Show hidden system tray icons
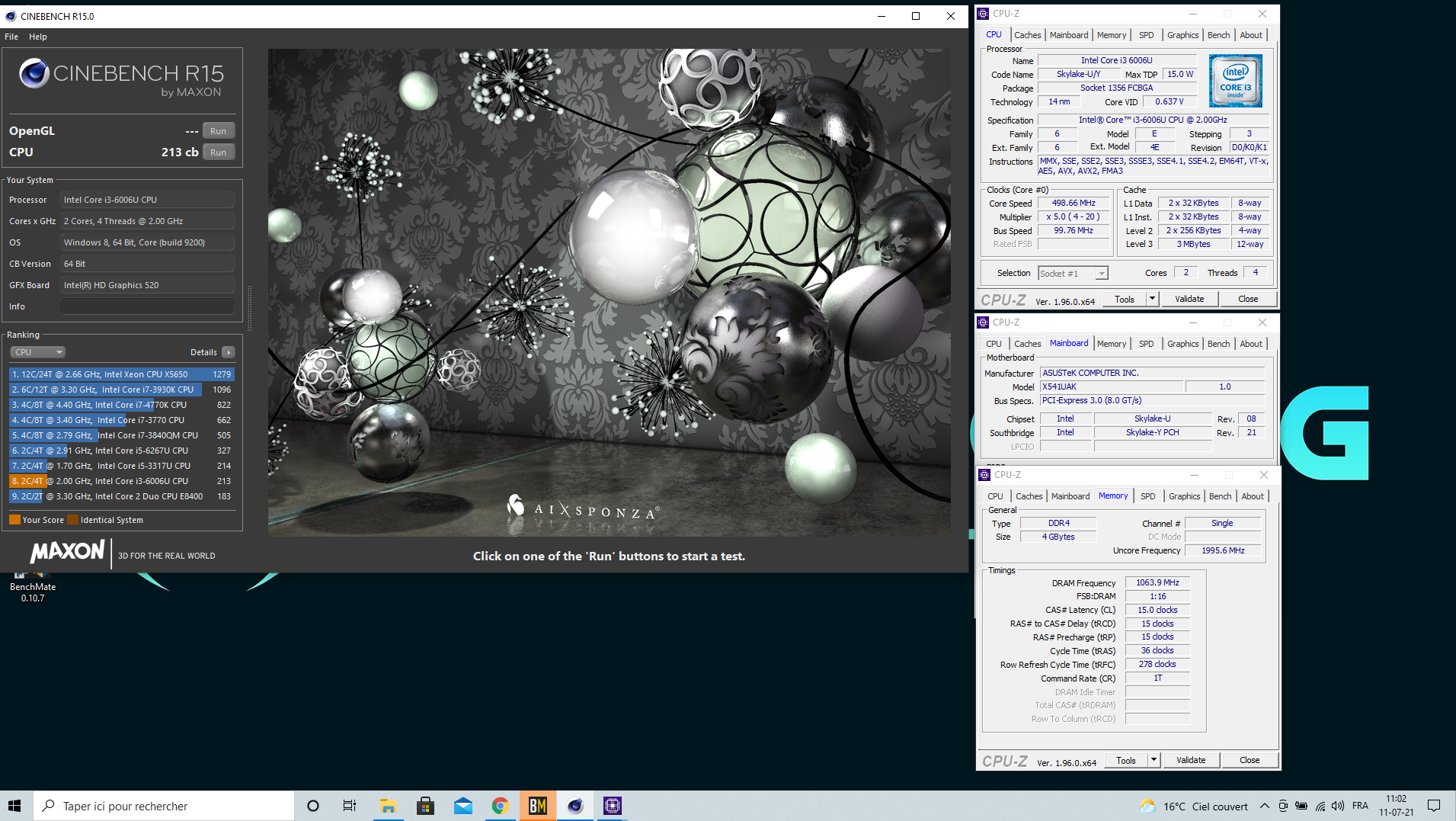 pos(1264,806)
